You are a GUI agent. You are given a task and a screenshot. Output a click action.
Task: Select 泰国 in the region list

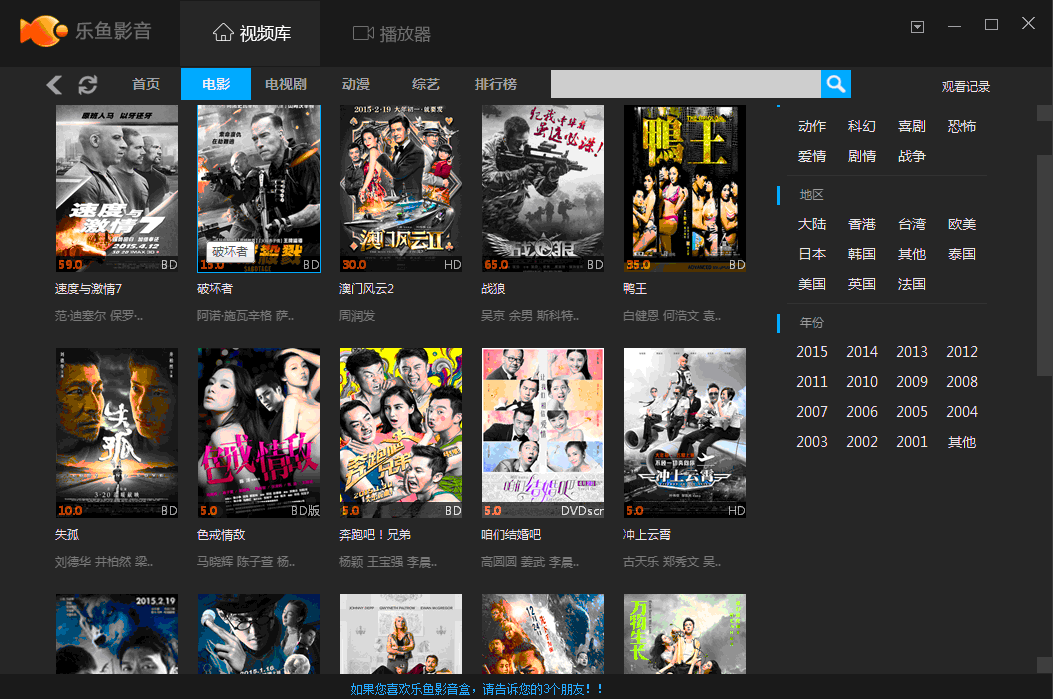[x=961, y=254]
